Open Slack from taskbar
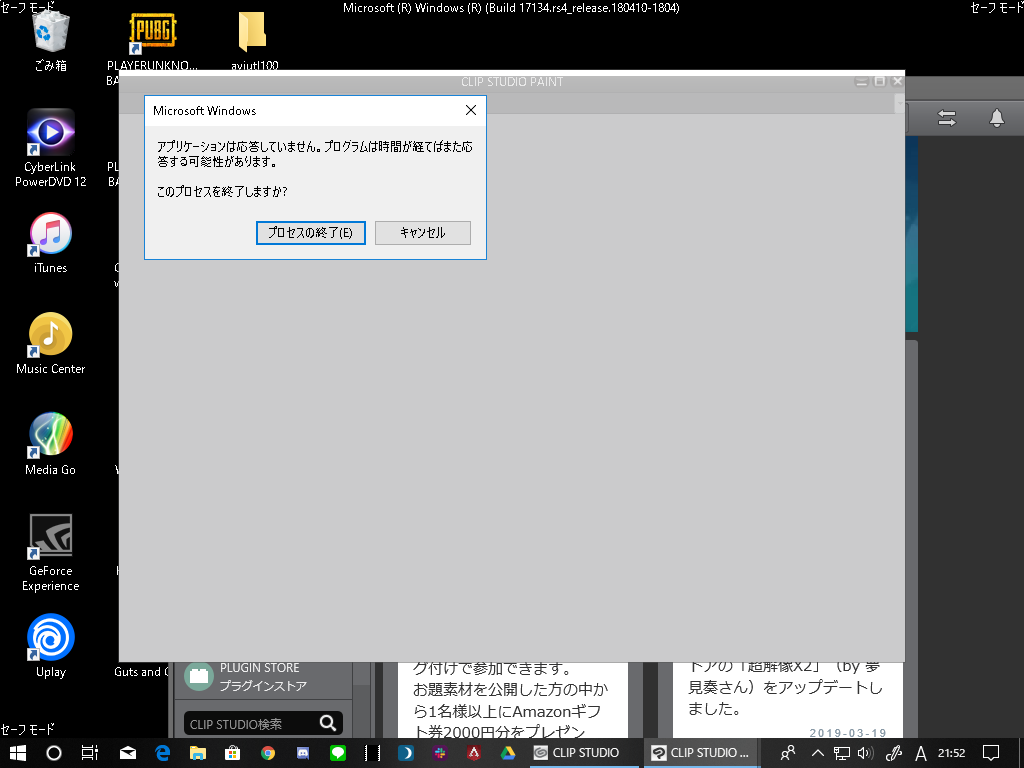1024x768 pixels. 440,753
